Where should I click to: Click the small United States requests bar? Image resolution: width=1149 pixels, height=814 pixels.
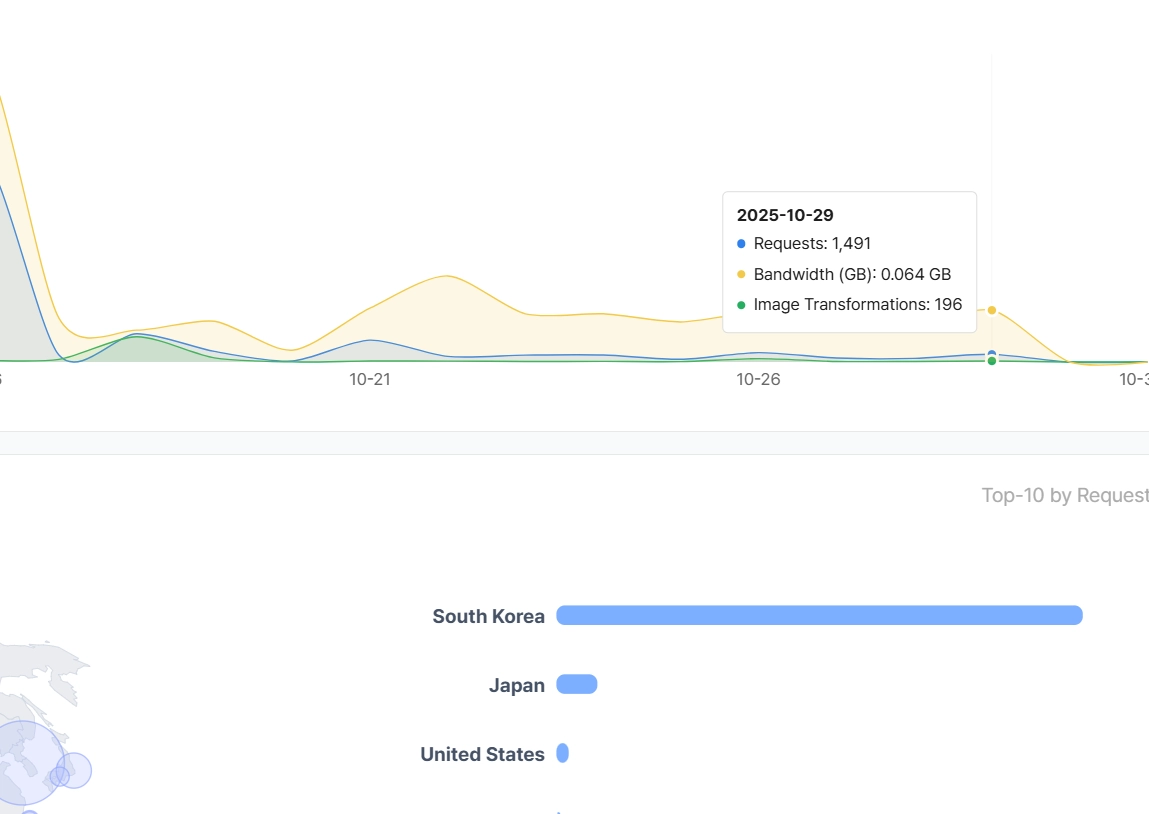pos(562,753)
